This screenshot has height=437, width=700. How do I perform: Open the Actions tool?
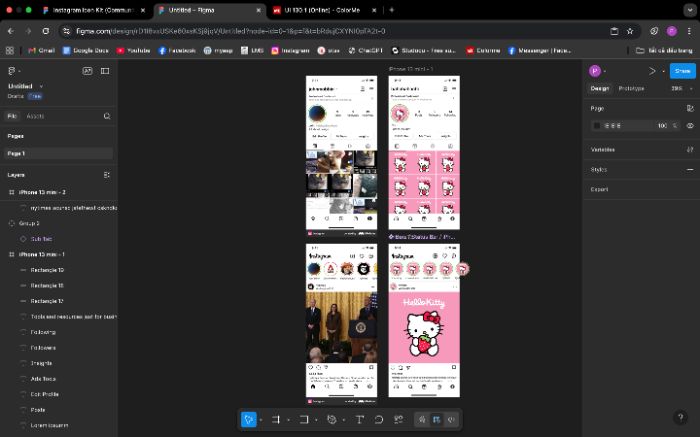pos(398,419)
